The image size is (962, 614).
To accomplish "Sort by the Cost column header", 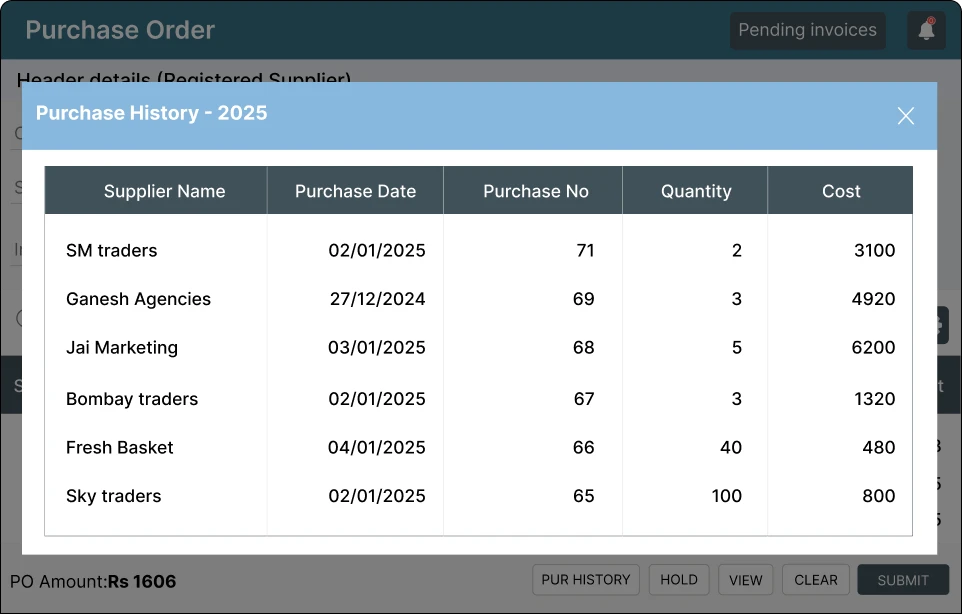I will (840, 190).
